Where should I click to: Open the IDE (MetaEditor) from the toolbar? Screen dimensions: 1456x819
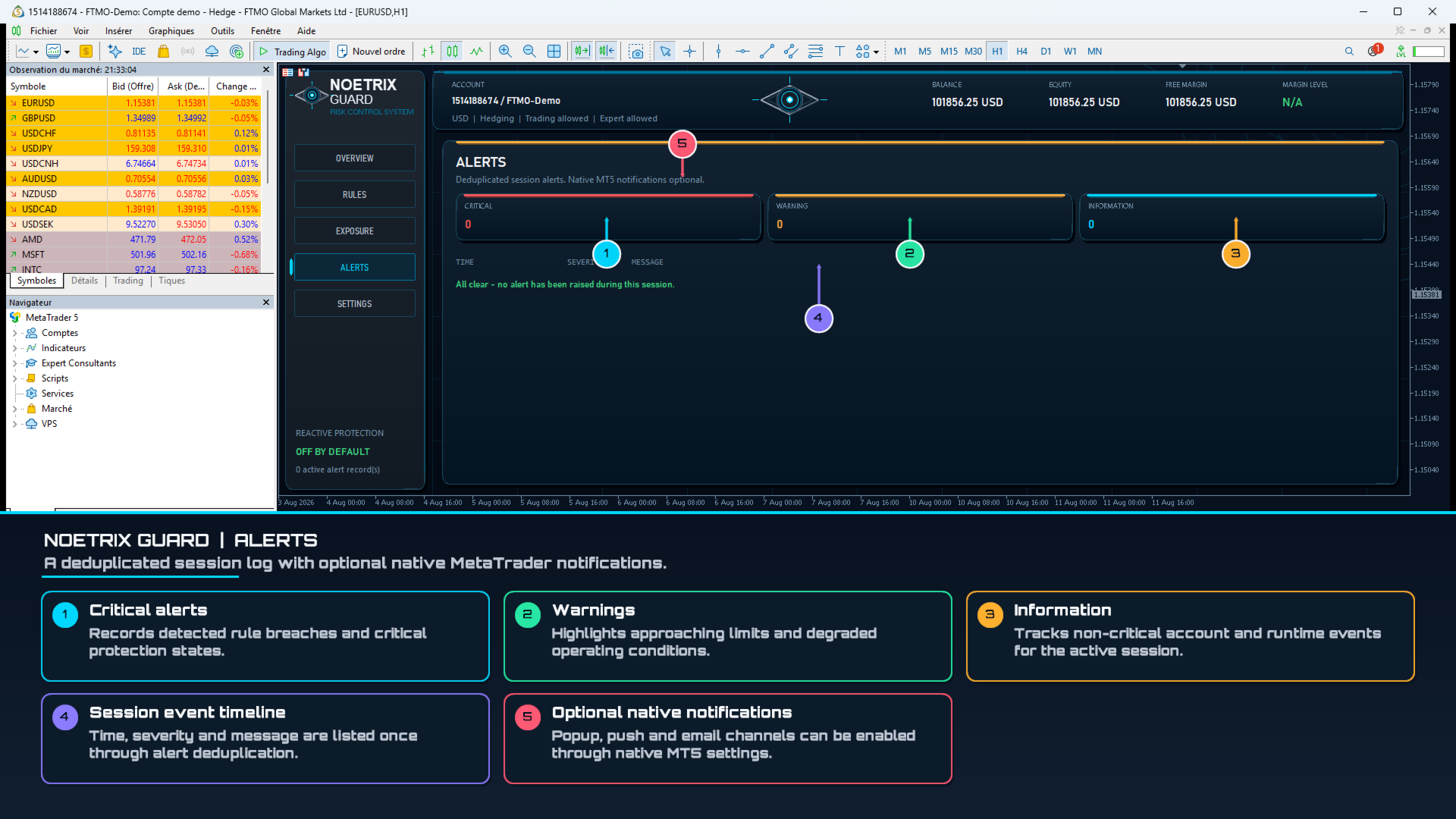click(x=139, y=52)
